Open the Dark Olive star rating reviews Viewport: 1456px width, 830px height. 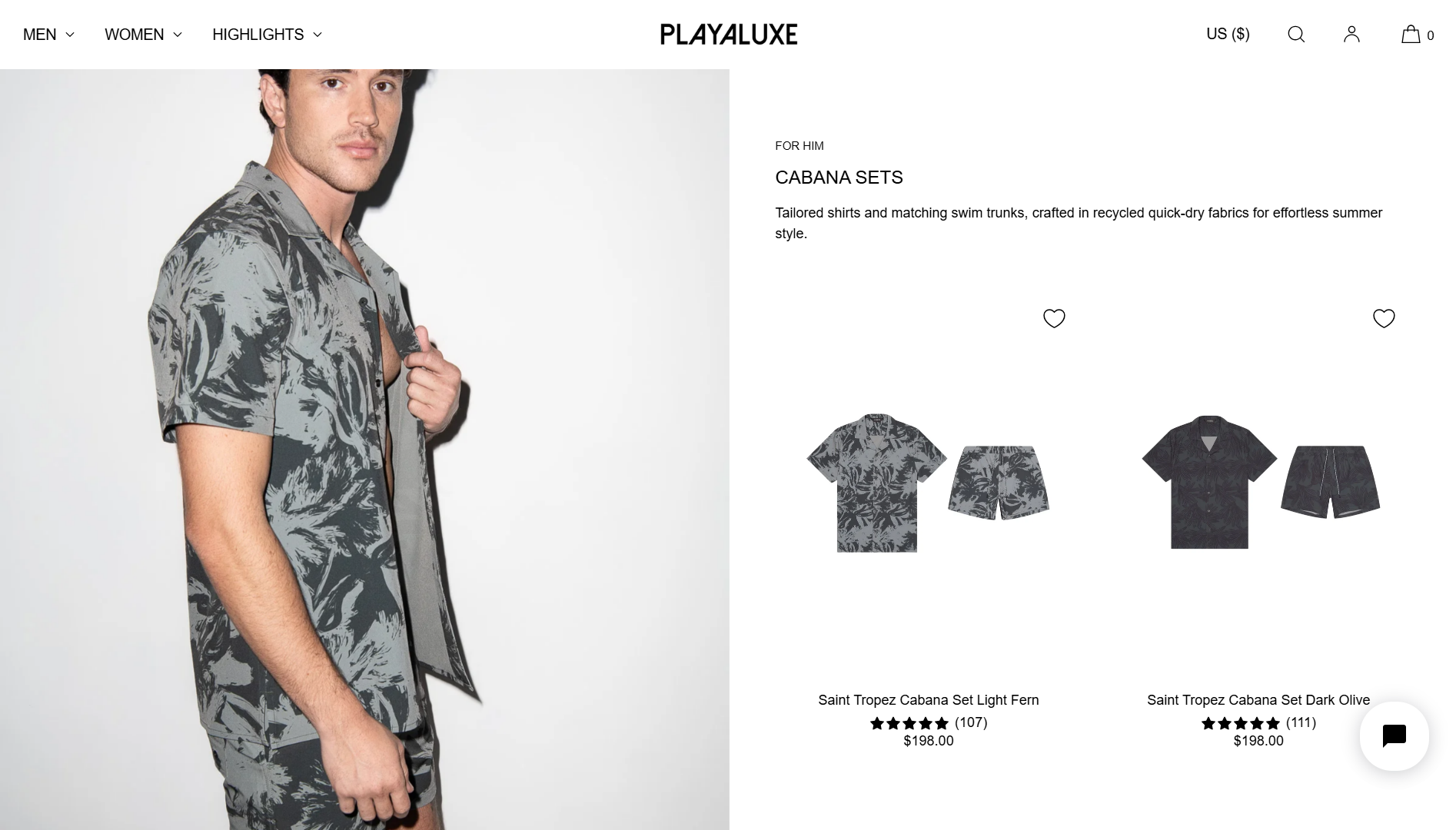[1258, 722]
